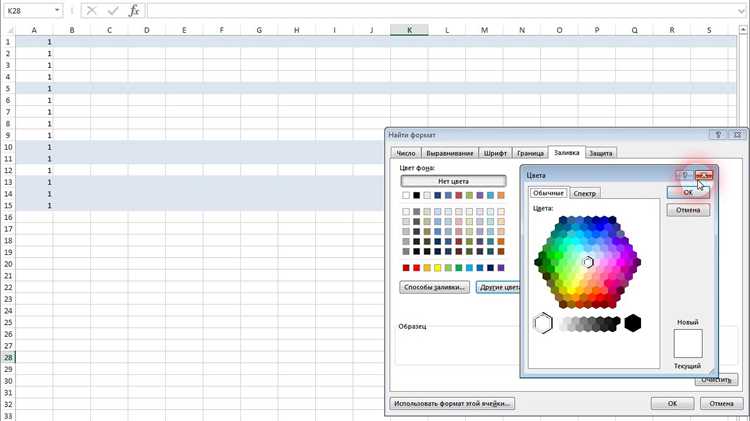Screen dimensions: 750x421
Task: Click the Select All corner of the sheet
Action: pos(8,30)
